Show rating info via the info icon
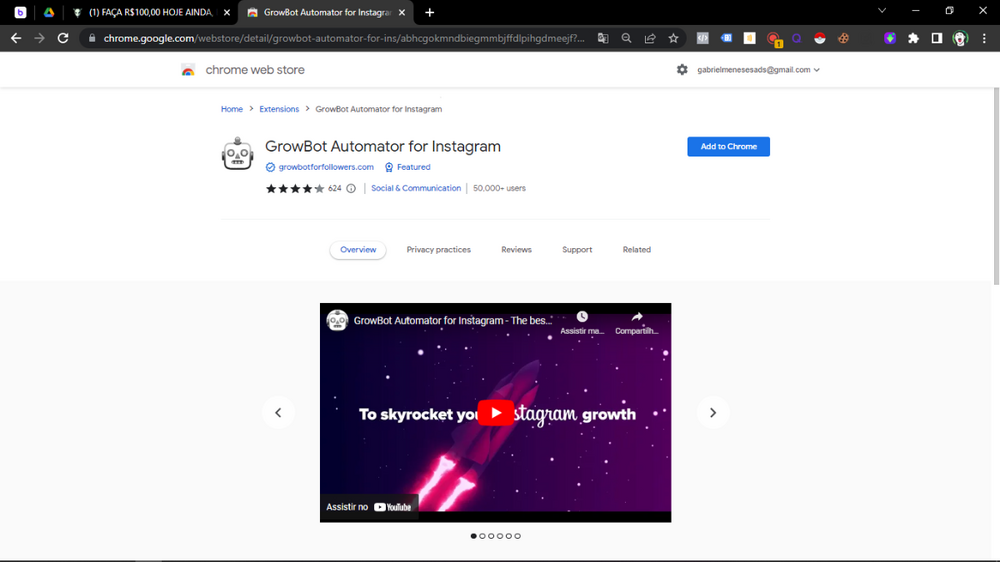1000x562 pixels. point(351,188)
